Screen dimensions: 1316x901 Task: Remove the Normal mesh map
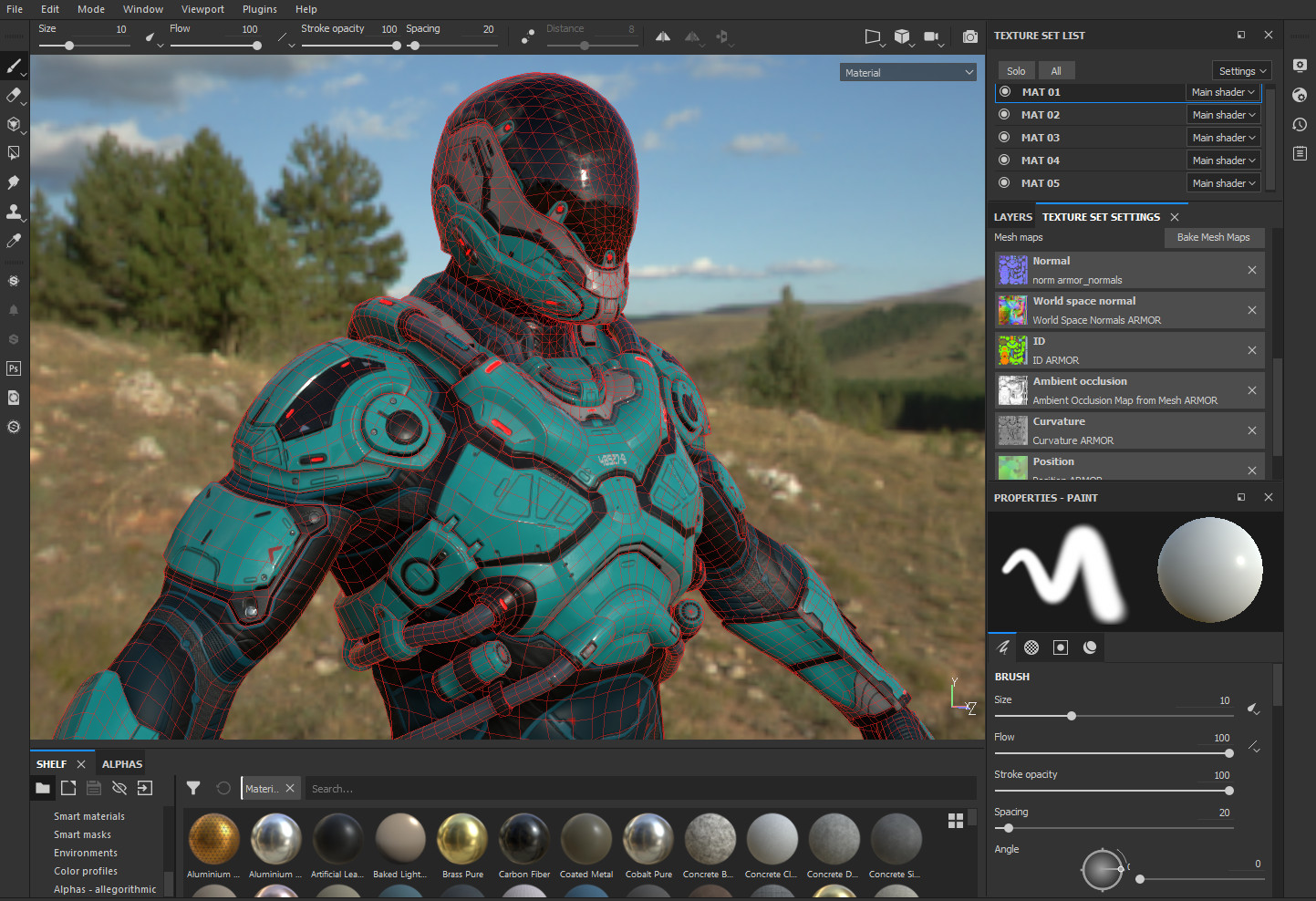click(x=1252, y=270)
